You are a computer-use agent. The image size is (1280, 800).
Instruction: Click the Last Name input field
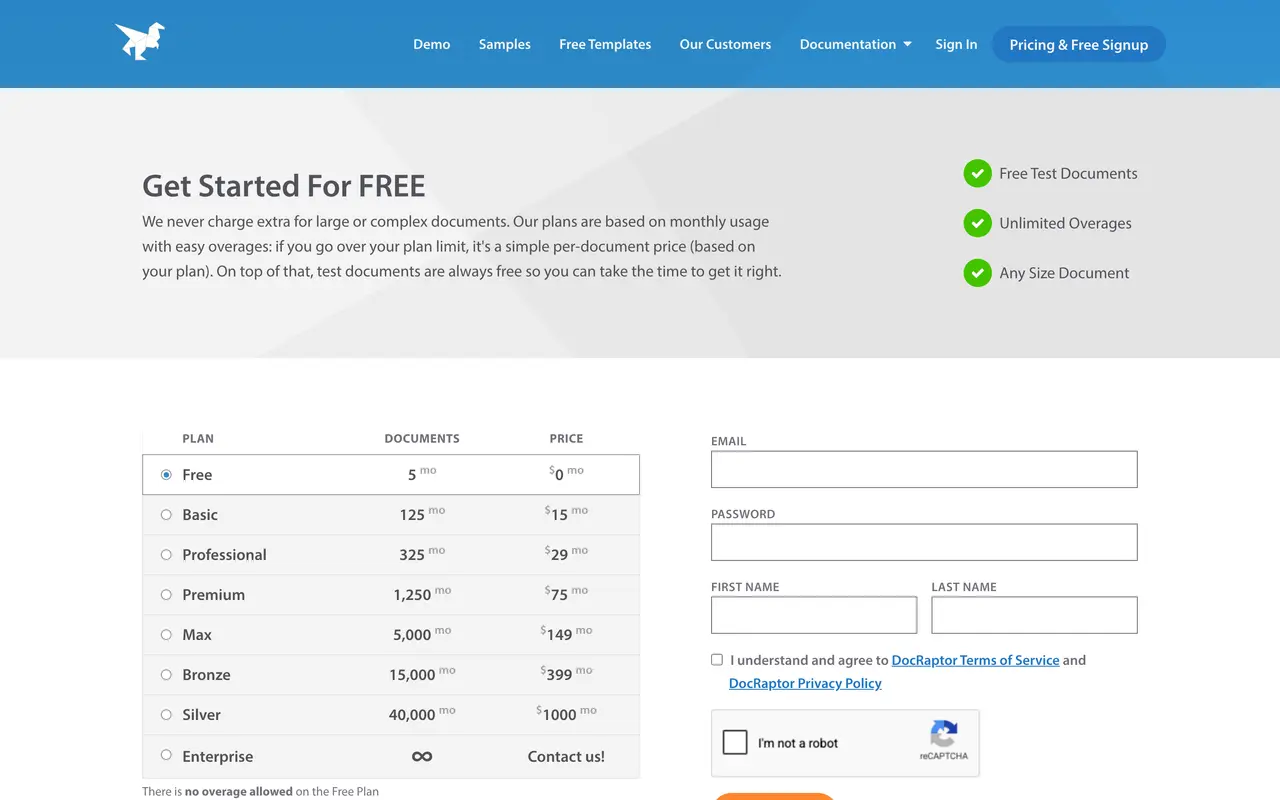pos(1034,615)
